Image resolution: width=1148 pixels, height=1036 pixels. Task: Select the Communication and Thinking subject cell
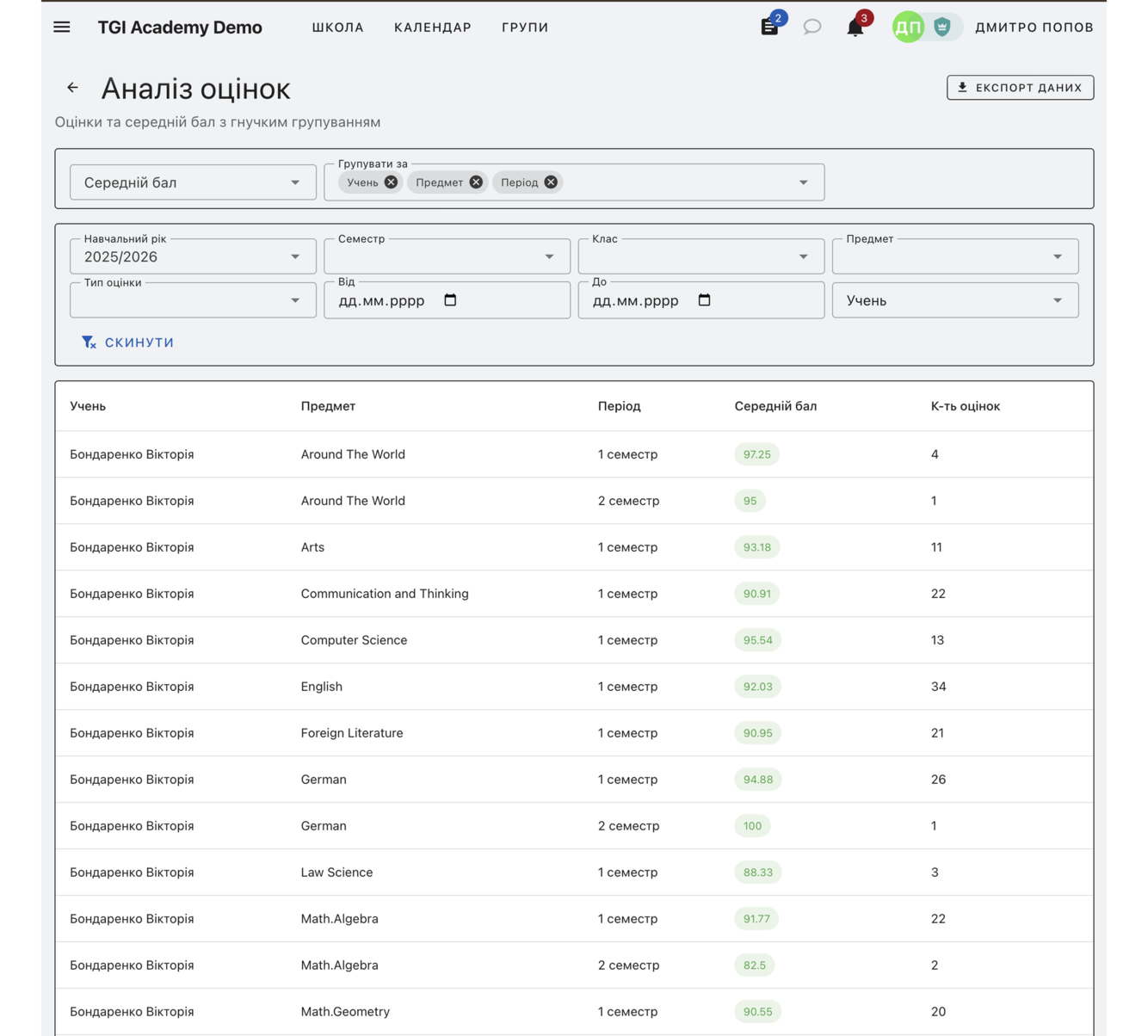[x=385, y=594]
